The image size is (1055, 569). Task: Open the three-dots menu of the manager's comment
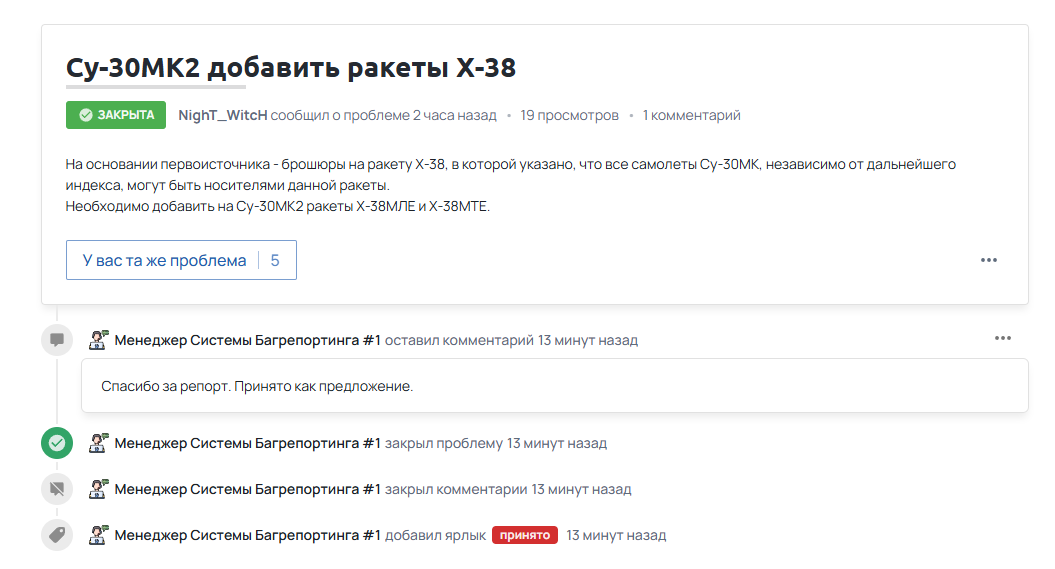pyautogui.click(x=1002, y=338)
